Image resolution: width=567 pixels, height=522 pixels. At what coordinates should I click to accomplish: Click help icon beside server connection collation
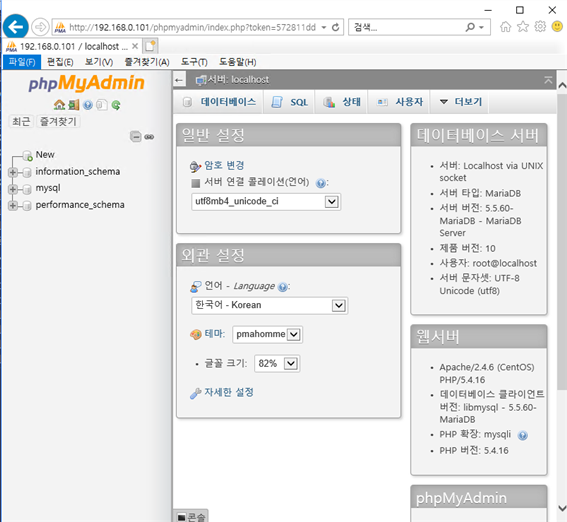pyautogui.click(x=320, y=183)
